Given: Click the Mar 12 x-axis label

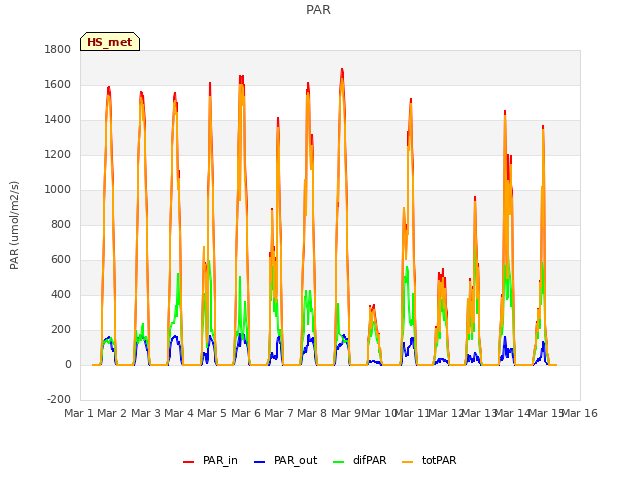Looking at the screenshot, I should (446, 413).
